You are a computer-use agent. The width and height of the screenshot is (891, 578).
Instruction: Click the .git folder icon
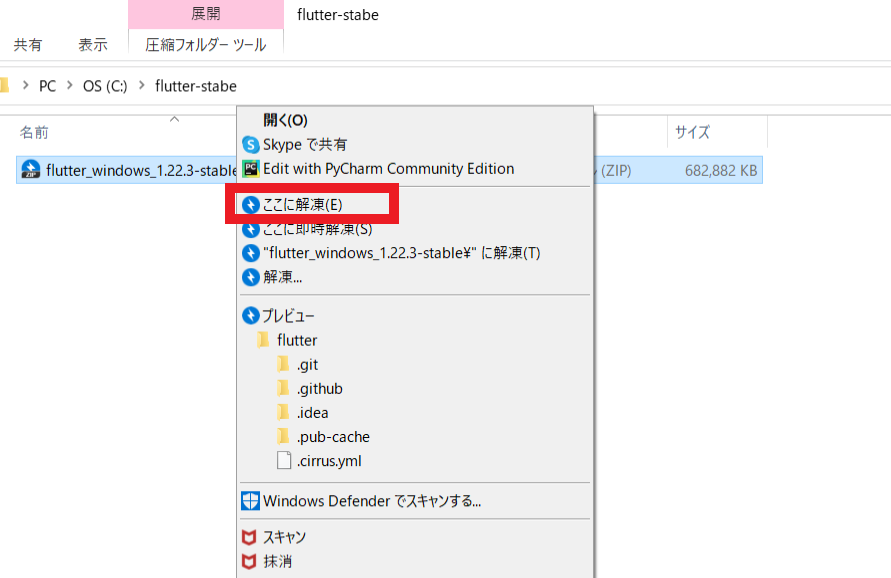[x=283, y=364]
